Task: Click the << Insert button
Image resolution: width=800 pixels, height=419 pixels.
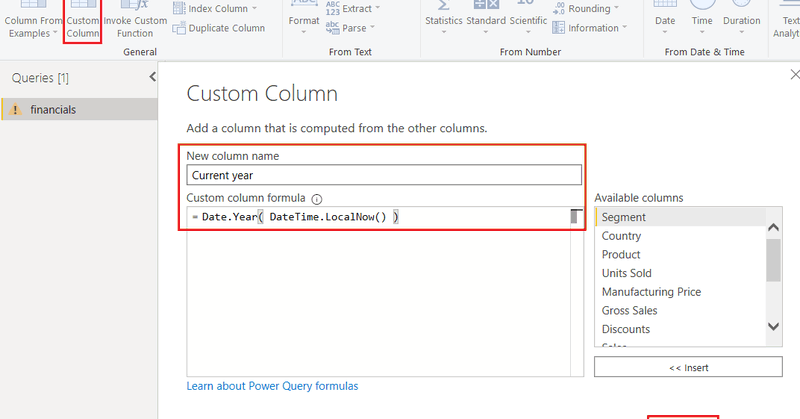Action: [x=688, y=367]
